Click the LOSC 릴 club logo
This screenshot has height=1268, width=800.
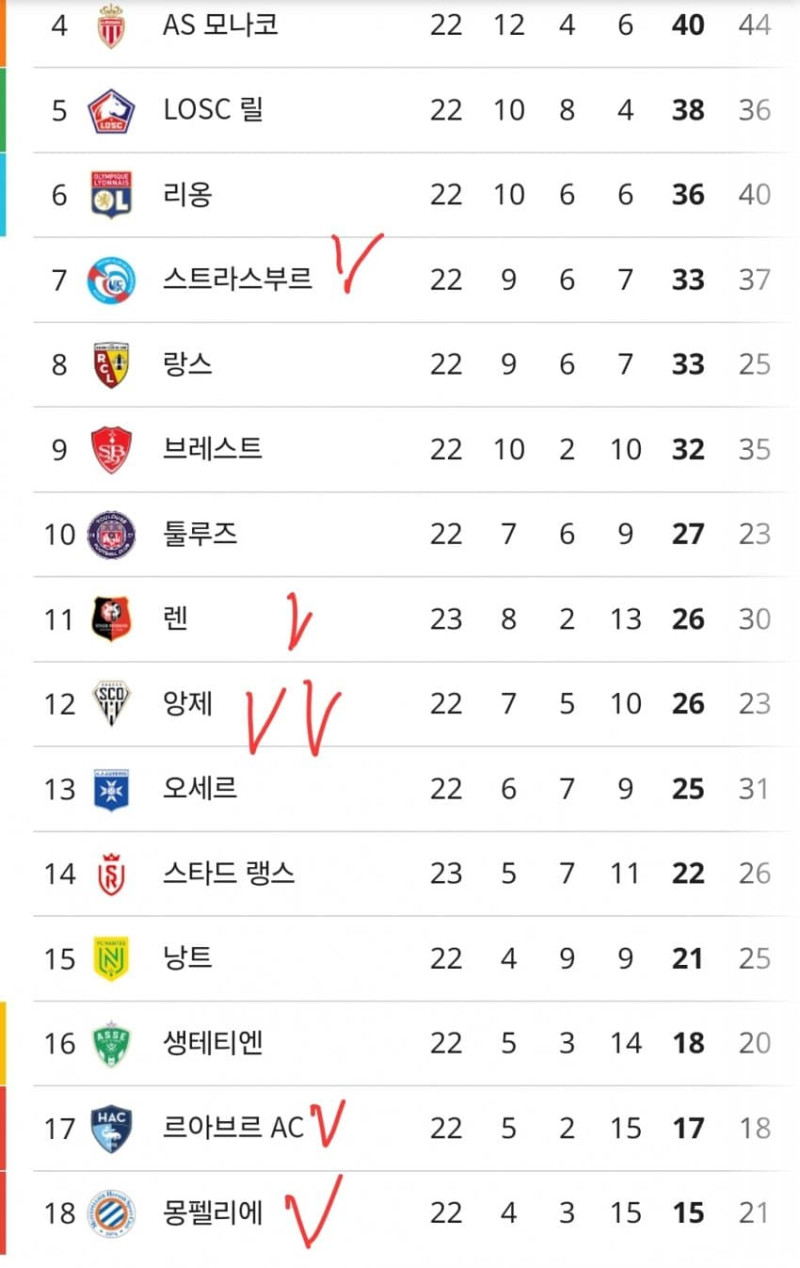(110, 110)
